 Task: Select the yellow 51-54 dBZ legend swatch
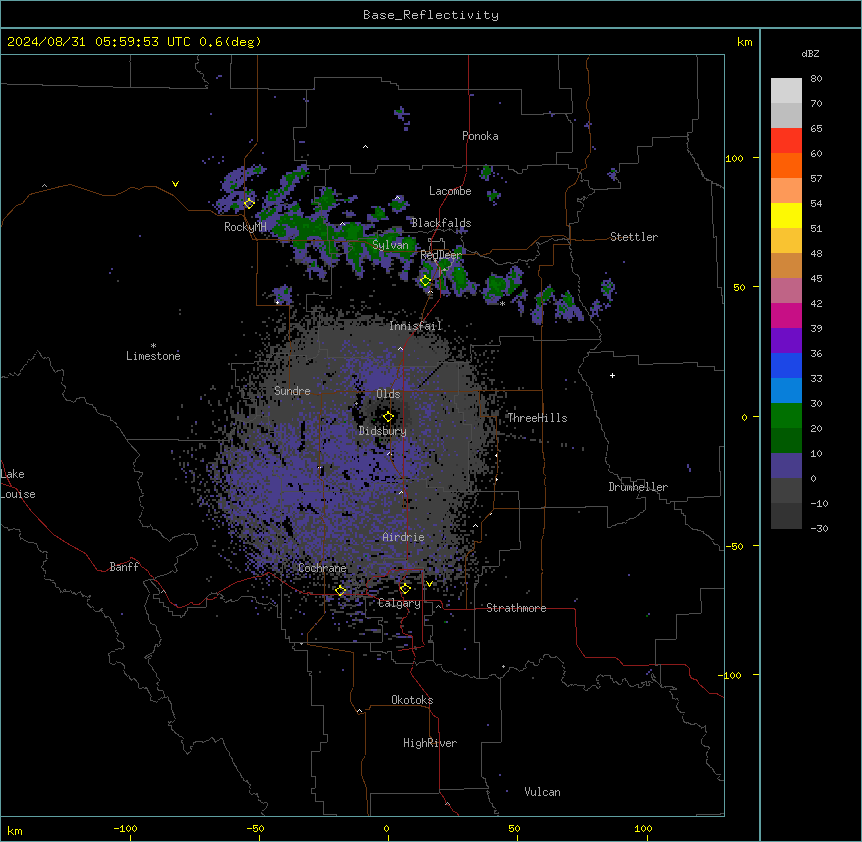786,215
